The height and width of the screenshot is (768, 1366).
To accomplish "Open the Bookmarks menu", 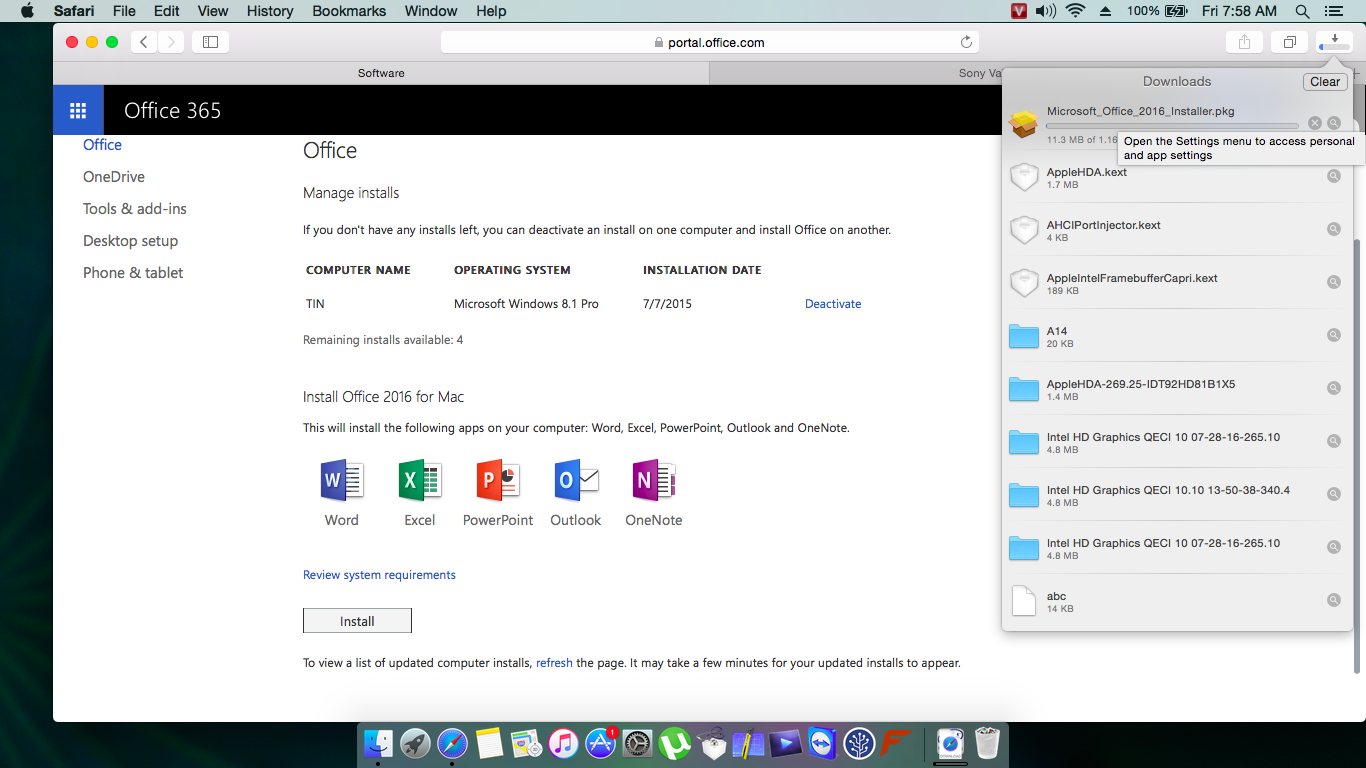I will [x=349, y=11].
